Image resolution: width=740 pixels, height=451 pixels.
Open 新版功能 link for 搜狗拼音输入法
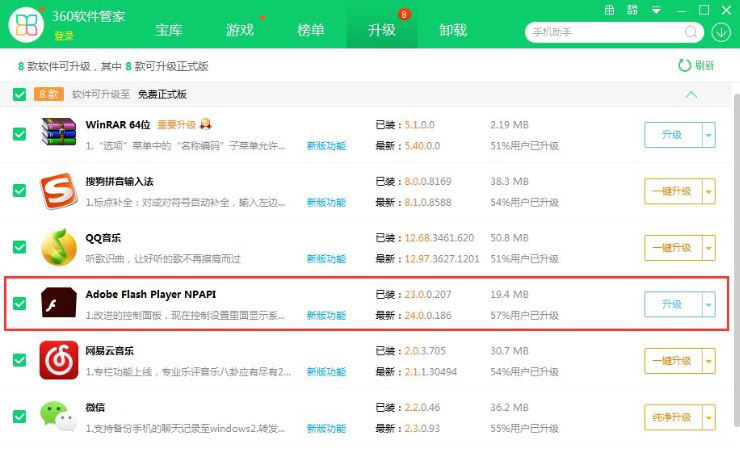(x=326, y=202)
